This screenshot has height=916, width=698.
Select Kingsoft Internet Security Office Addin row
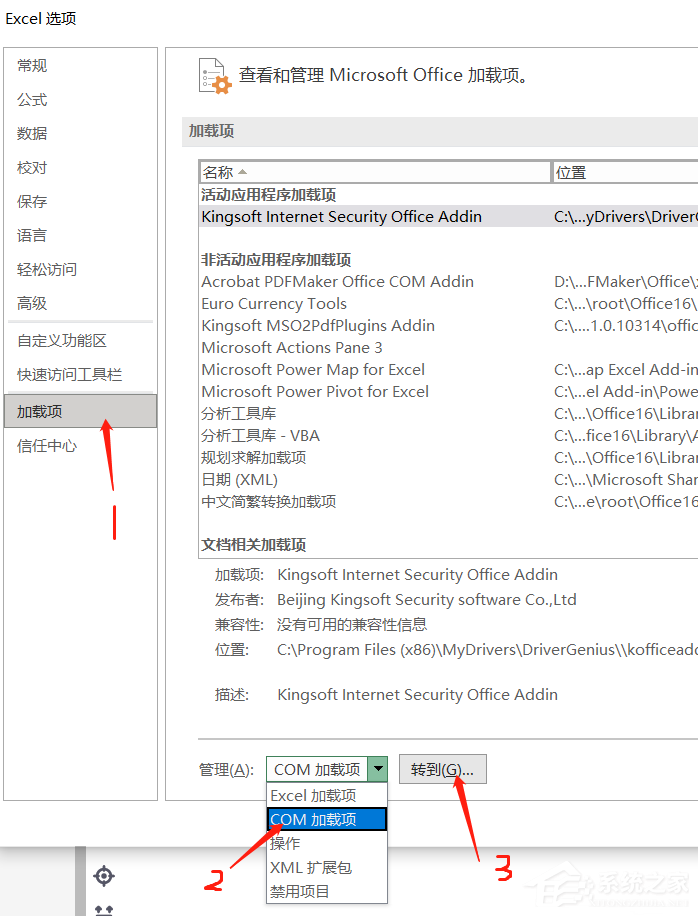coord(448,217)
